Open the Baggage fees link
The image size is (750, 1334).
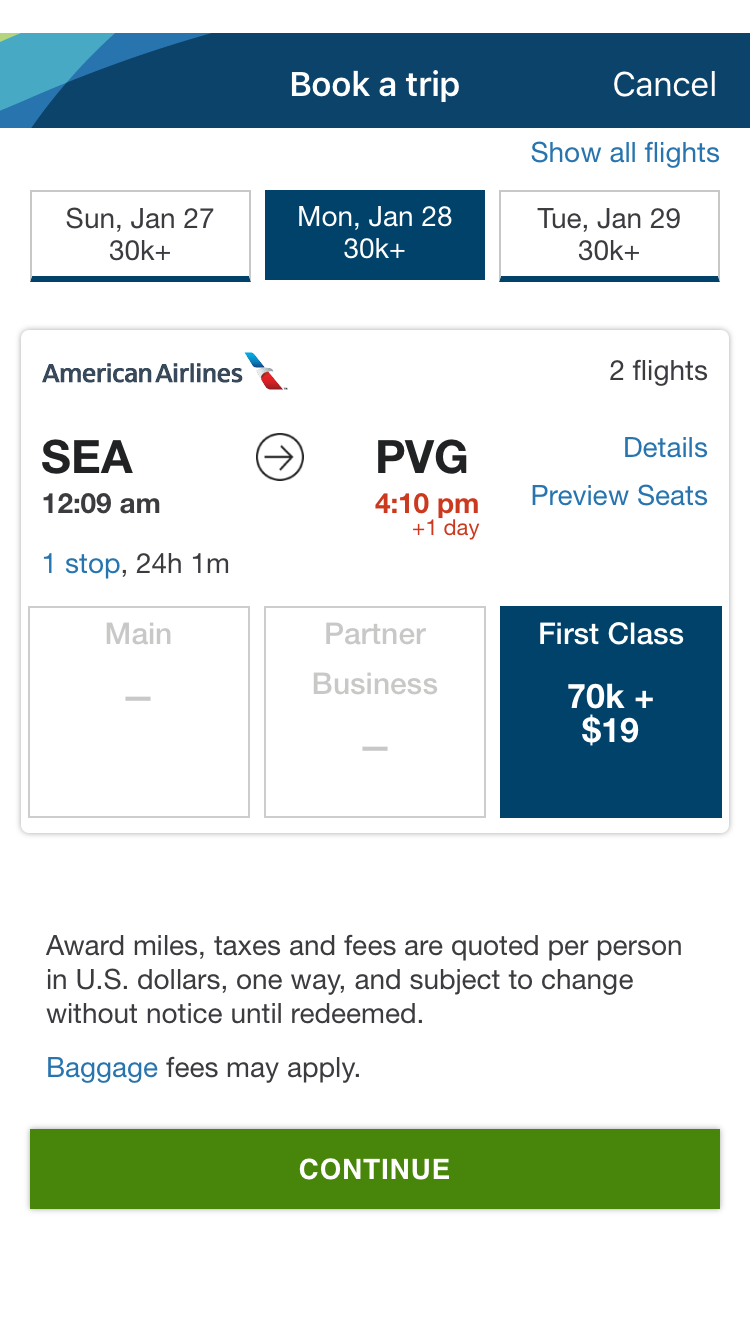[102, 1068]
